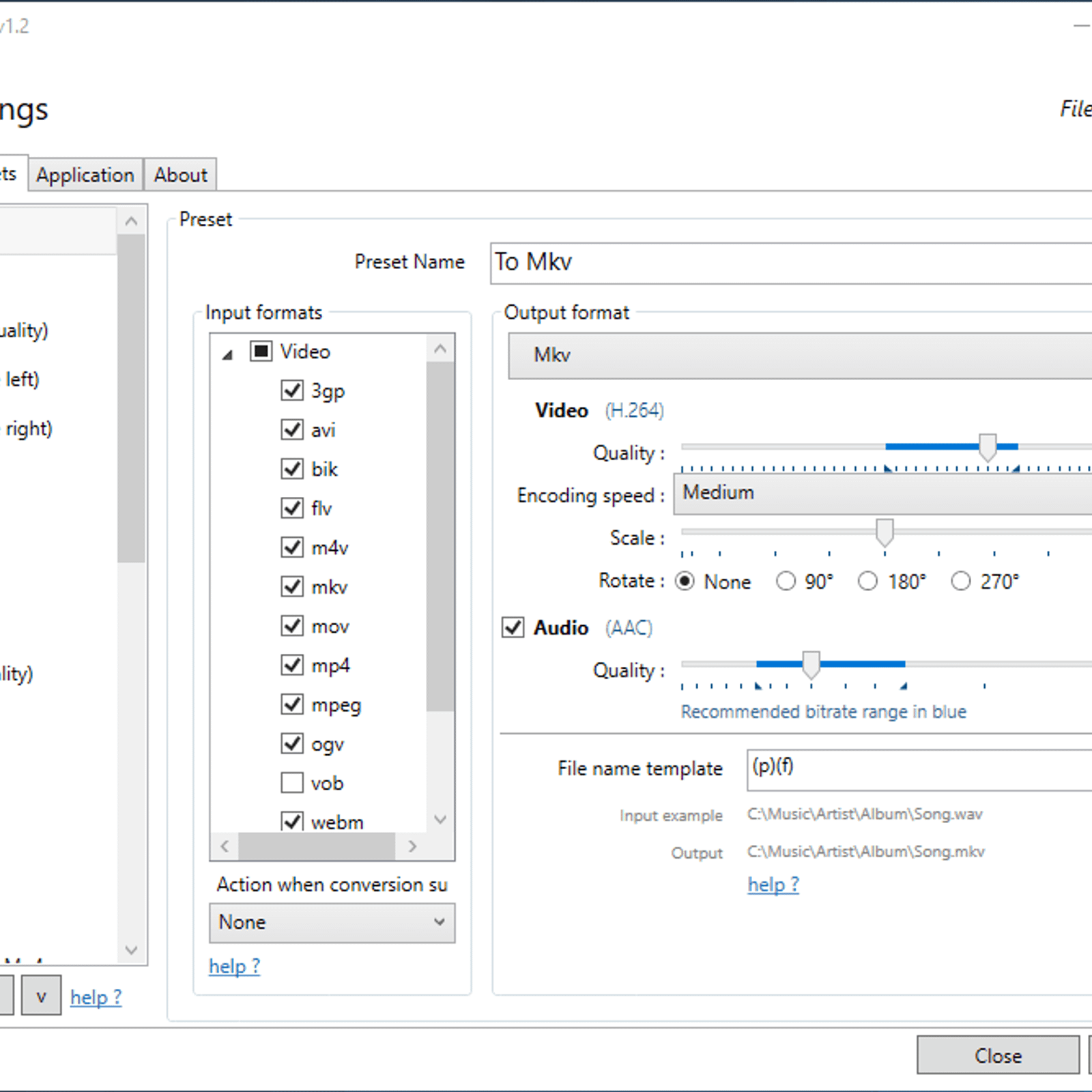Click the v move-down preset button
Screen dimensions: 1092x1092
coord(41,996)
